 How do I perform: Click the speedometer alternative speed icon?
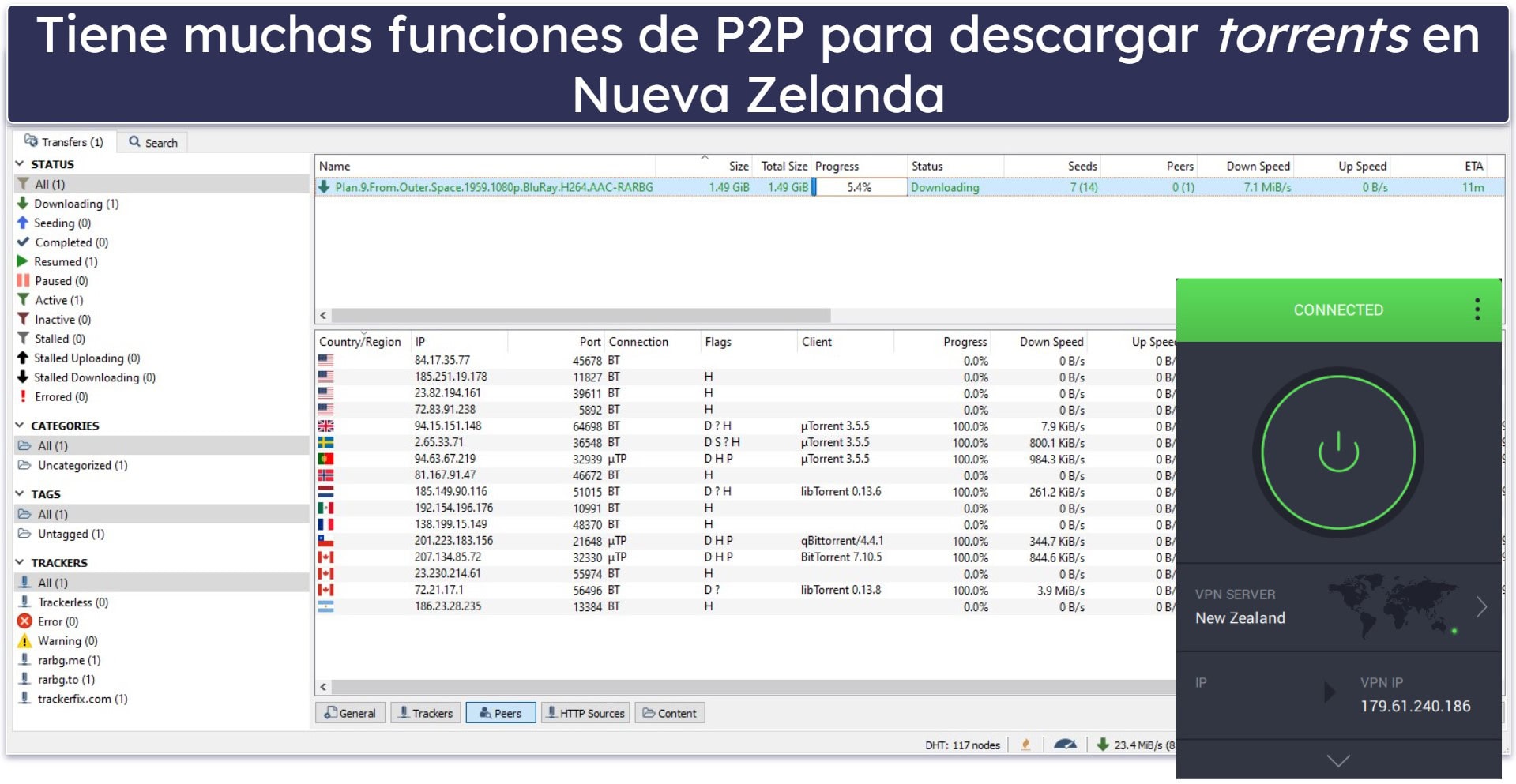(1065, 745)
